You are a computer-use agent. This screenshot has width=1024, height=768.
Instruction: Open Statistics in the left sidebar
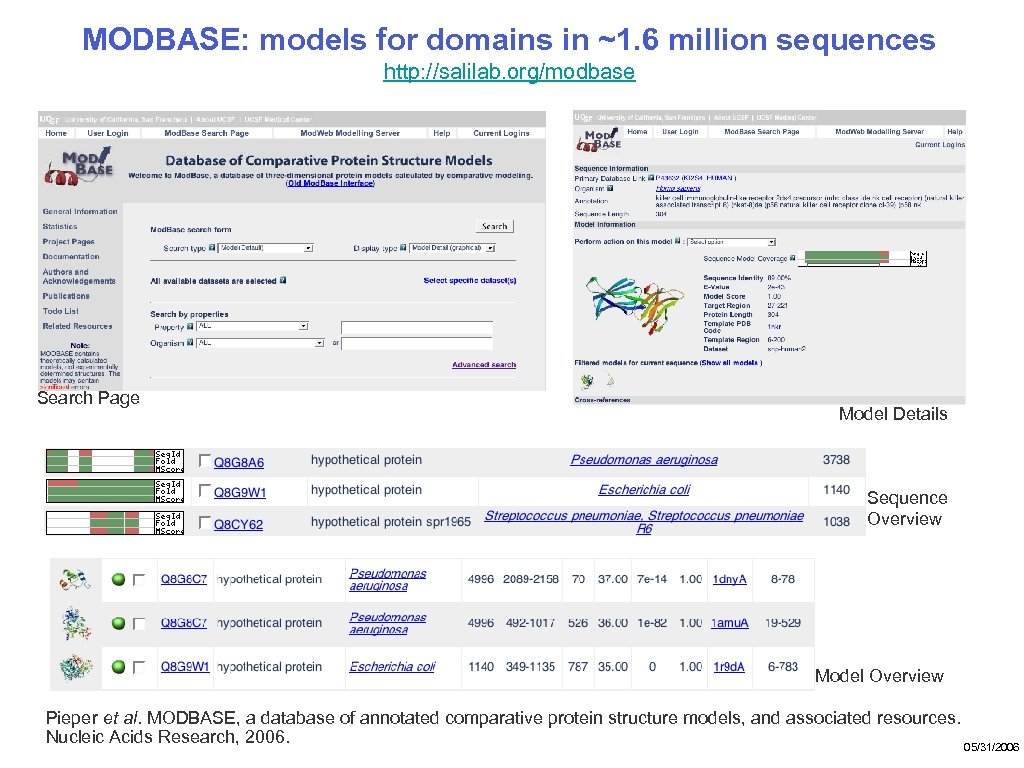(x=60, y=227)
